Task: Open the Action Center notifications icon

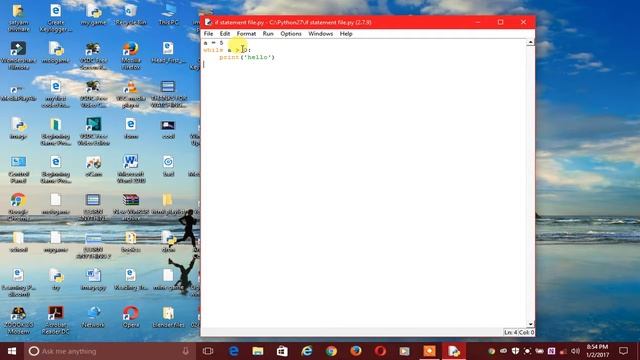Action: (623, 351)
